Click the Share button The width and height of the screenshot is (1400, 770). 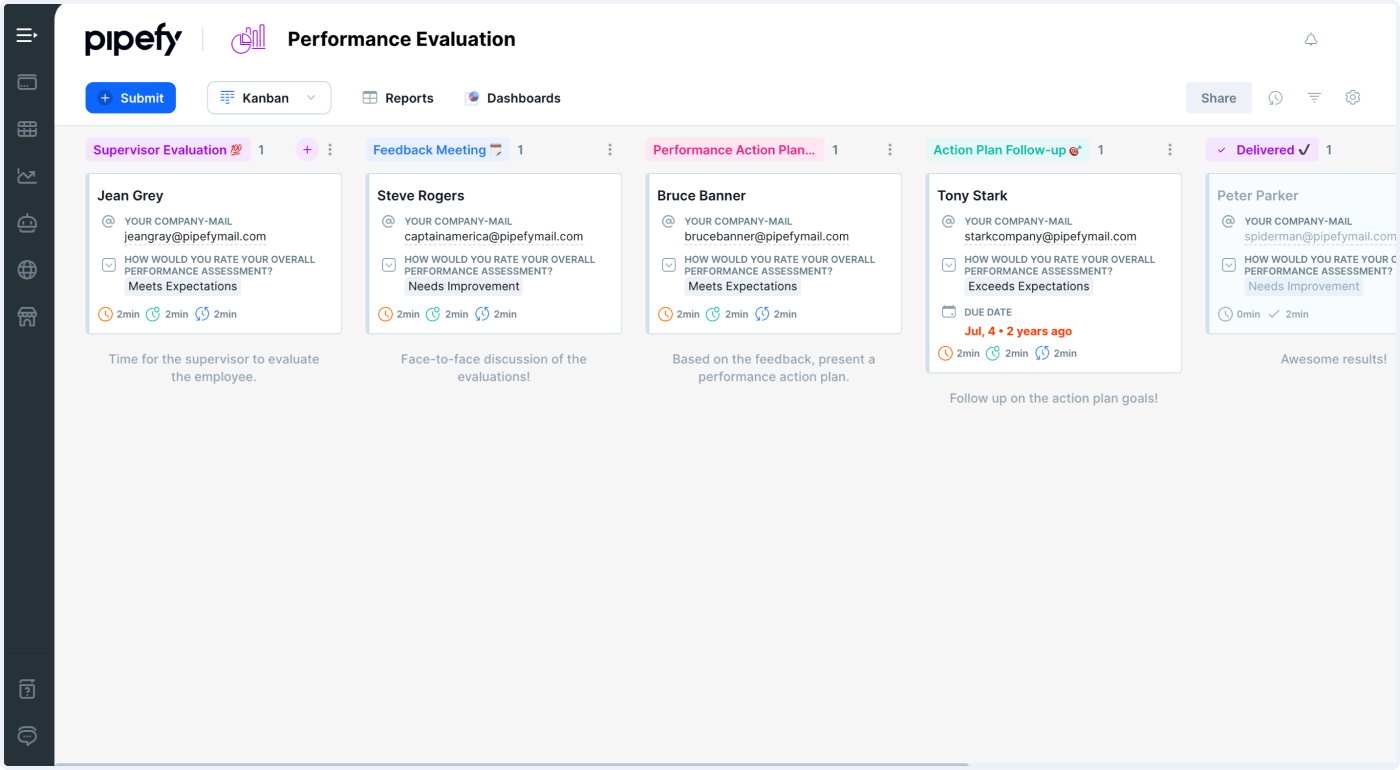pyautogui.click(x=1218, y=98)
